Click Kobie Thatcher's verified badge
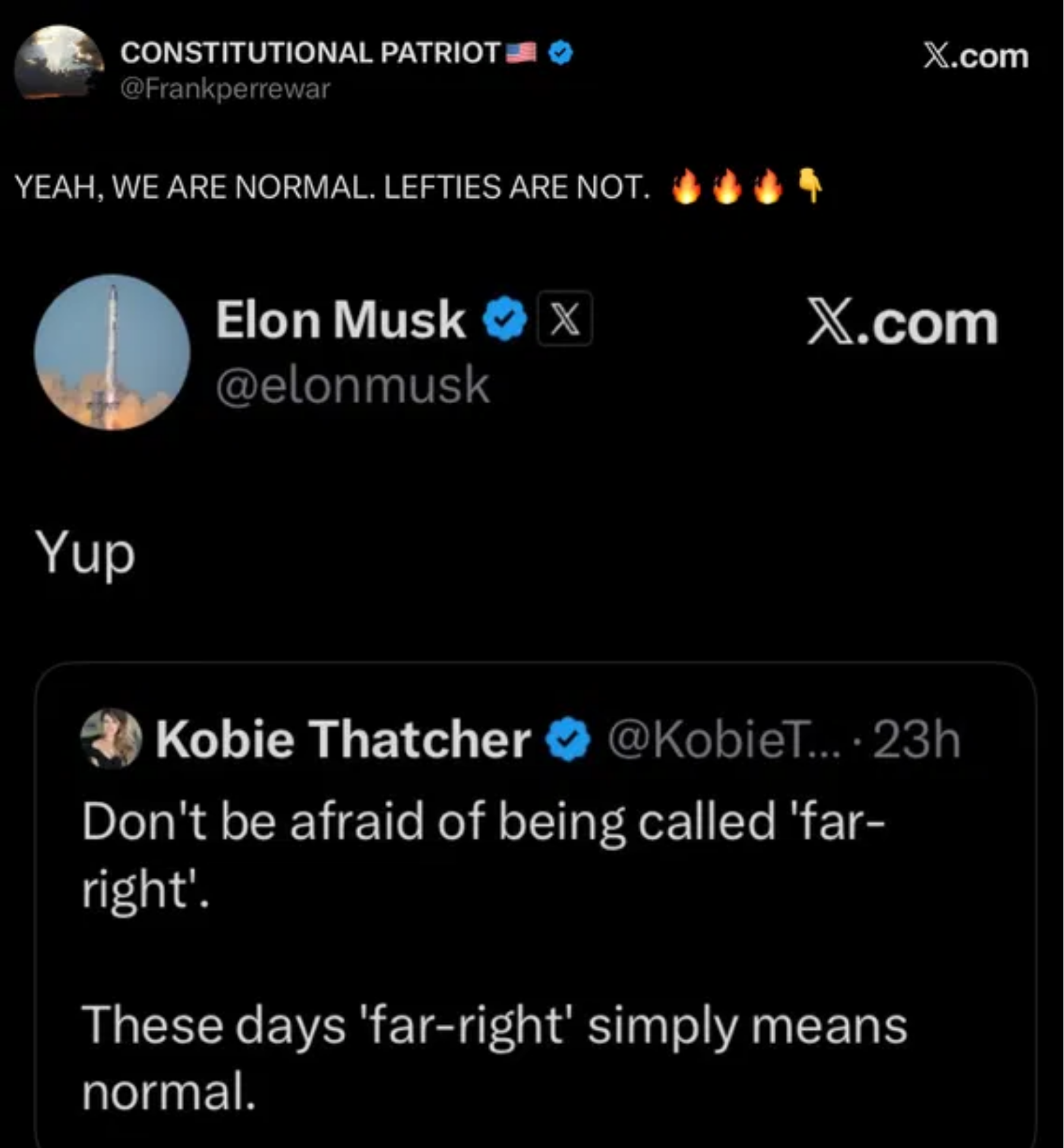Viewport: 1064px width, 1148px height. point(569,739)
